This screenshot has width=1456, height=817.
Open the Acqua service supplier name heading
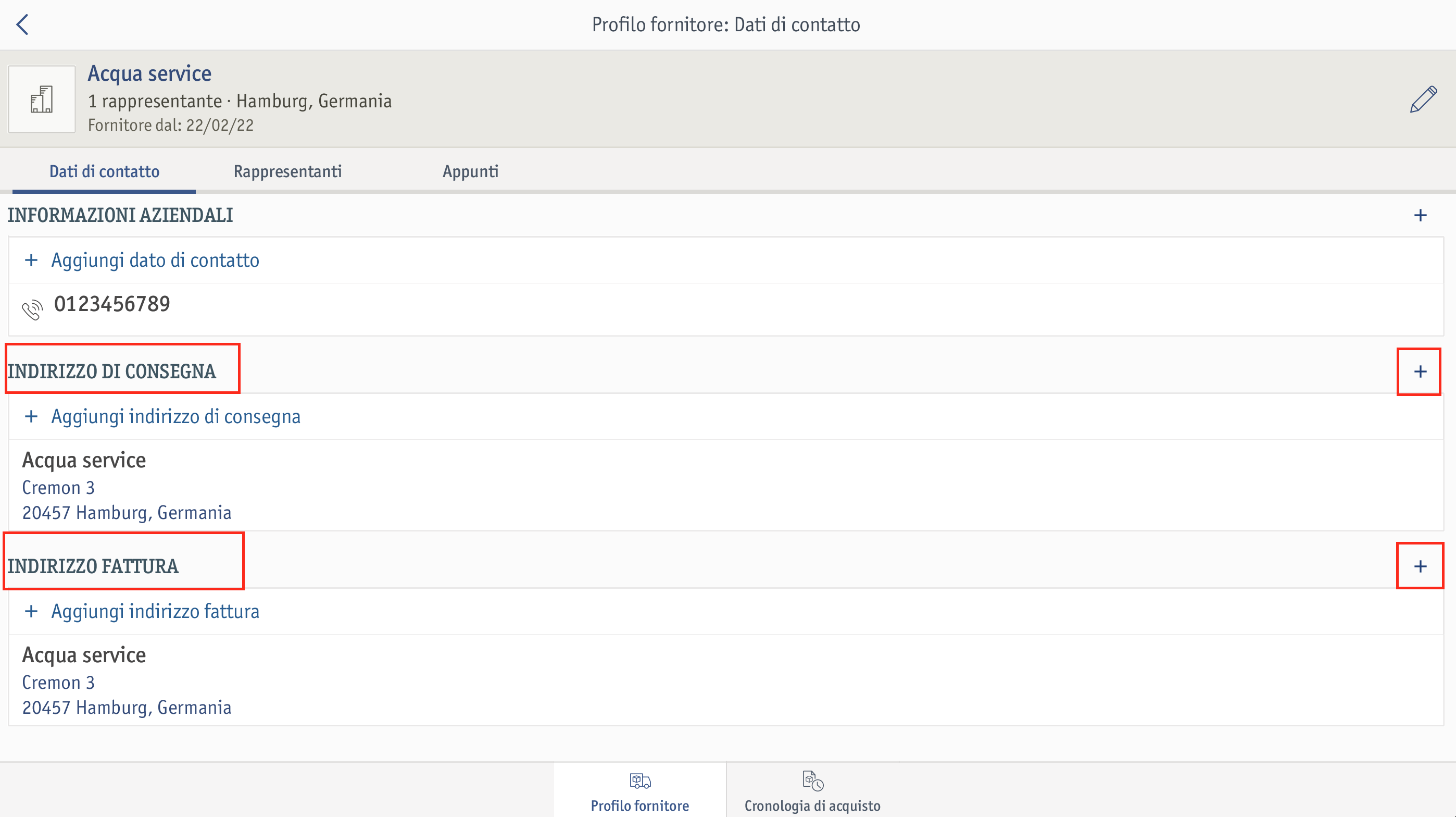click(149, 73)
